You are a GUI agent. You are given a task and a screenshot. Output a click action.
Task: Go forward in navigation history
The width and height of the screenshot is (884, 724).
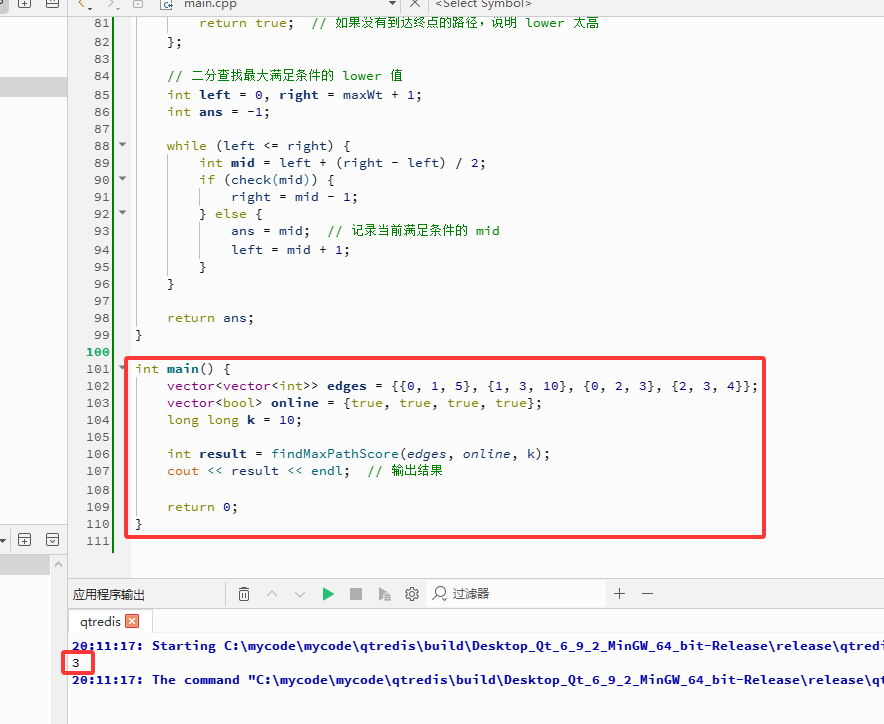pos(113,5)
